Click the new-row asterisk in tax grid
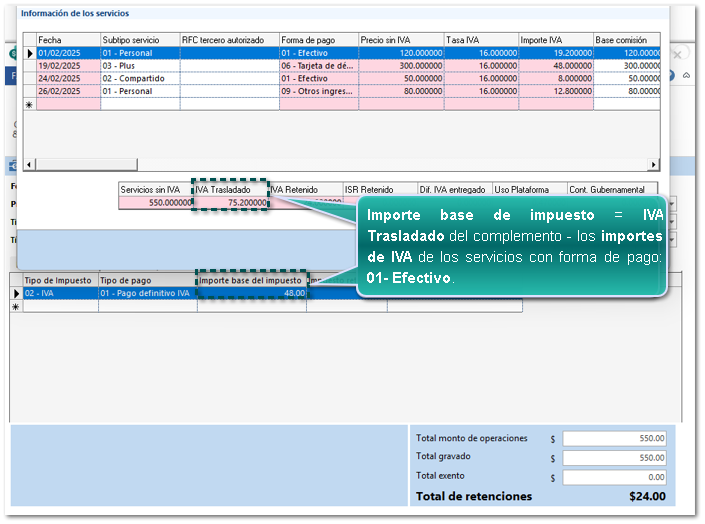 coord(16,307)
